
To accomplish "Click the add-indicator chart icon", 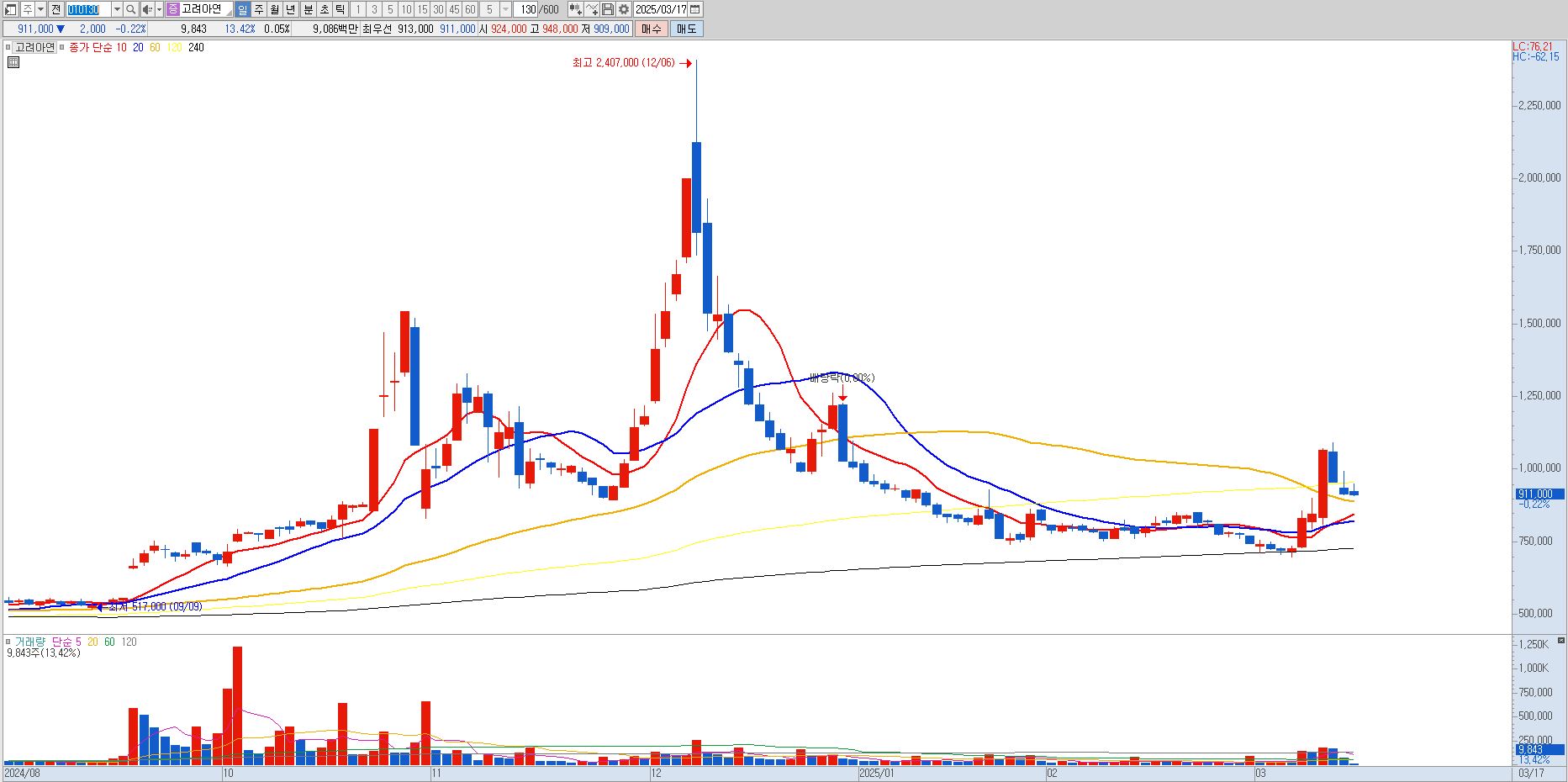I will pyautogui.click(x=575, y=9).
